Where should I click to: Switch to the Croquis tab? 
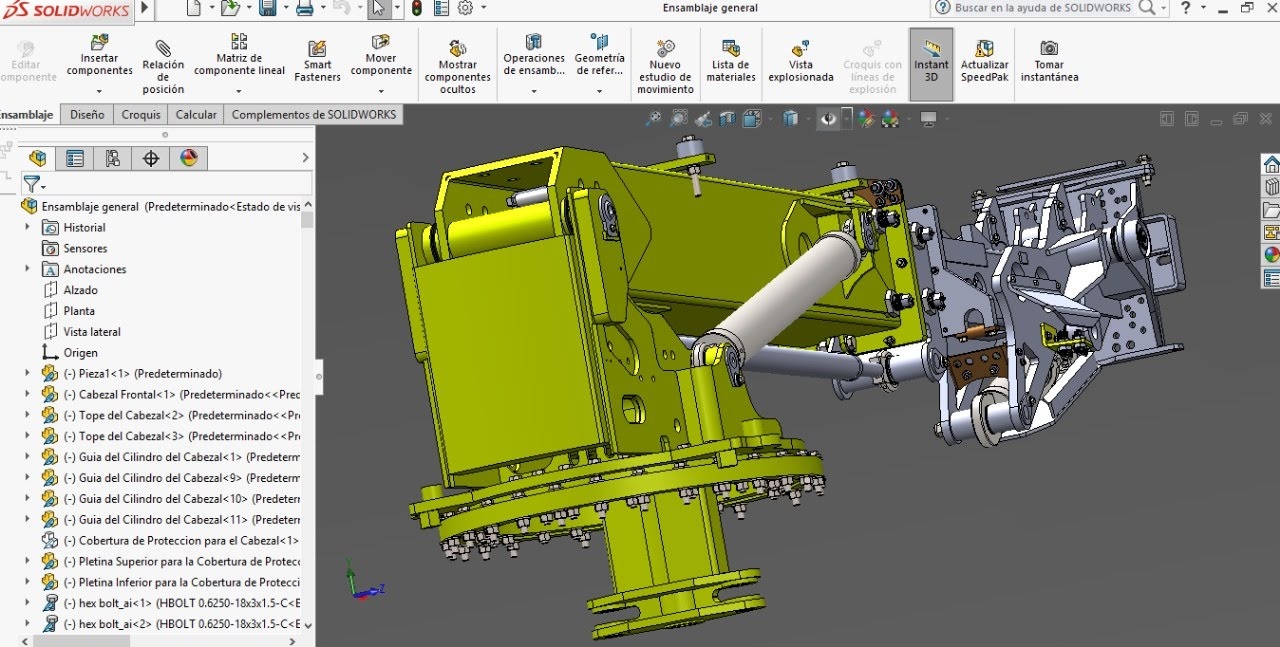141,114
